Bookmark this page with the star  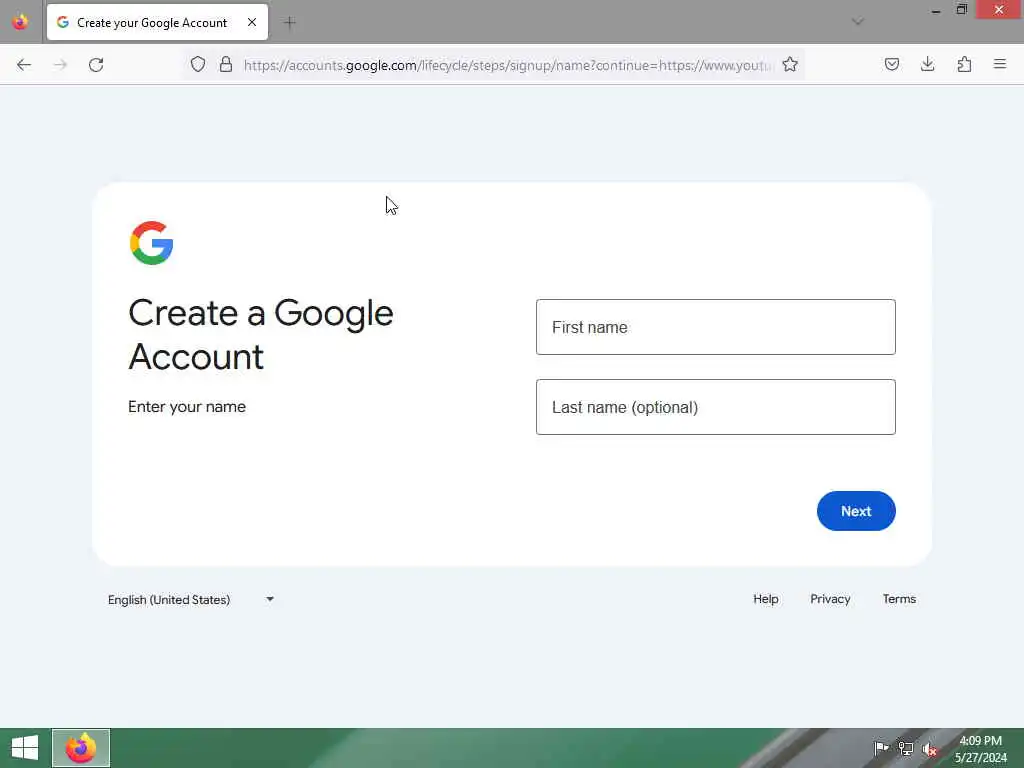790,64
